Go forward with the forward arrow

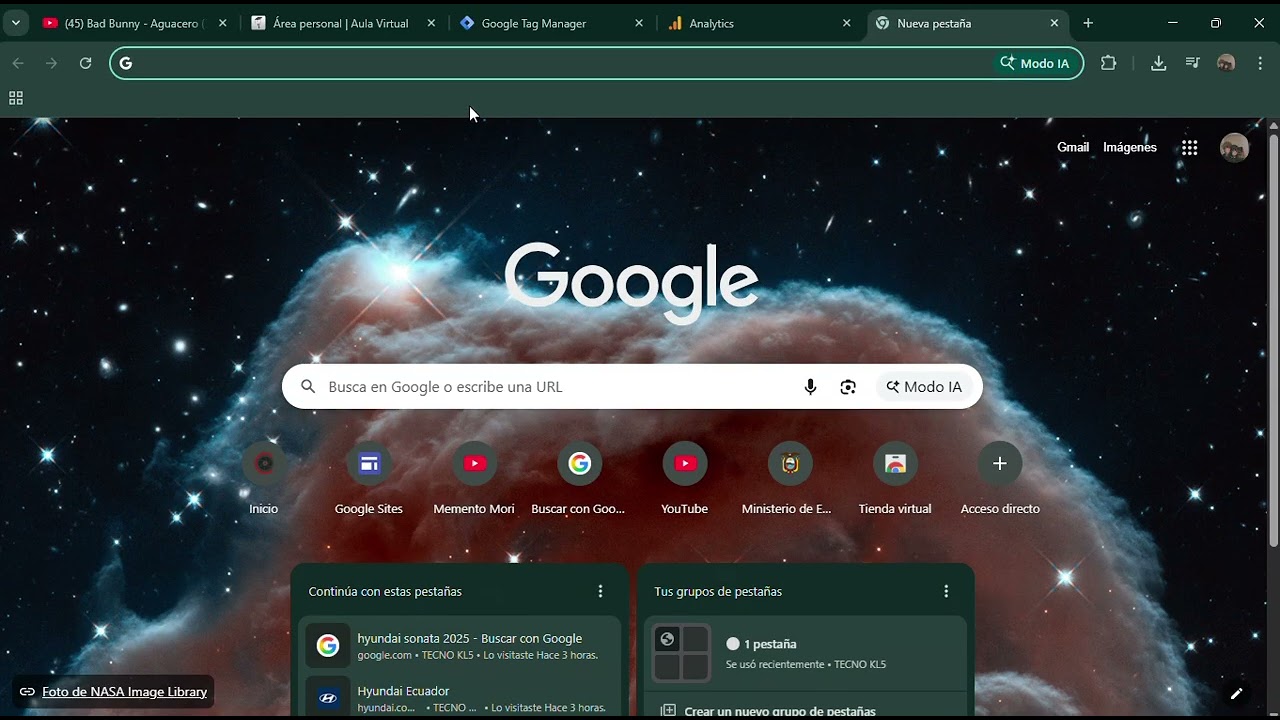(x=52, y=63)
